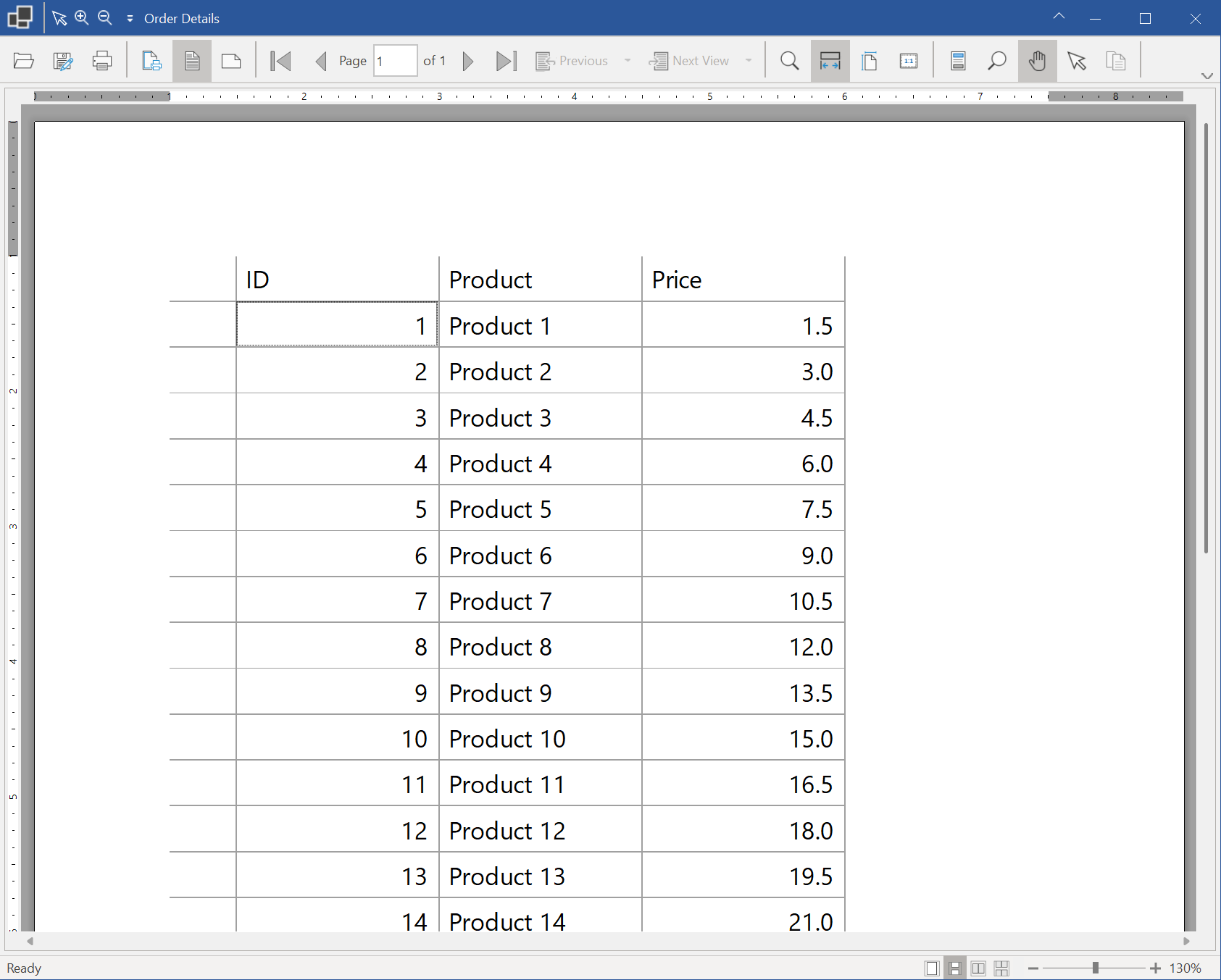Screen dimensions: 1221x980
Task: Jump to the first page
Action: pyautogui.click(x=280, y=61)
